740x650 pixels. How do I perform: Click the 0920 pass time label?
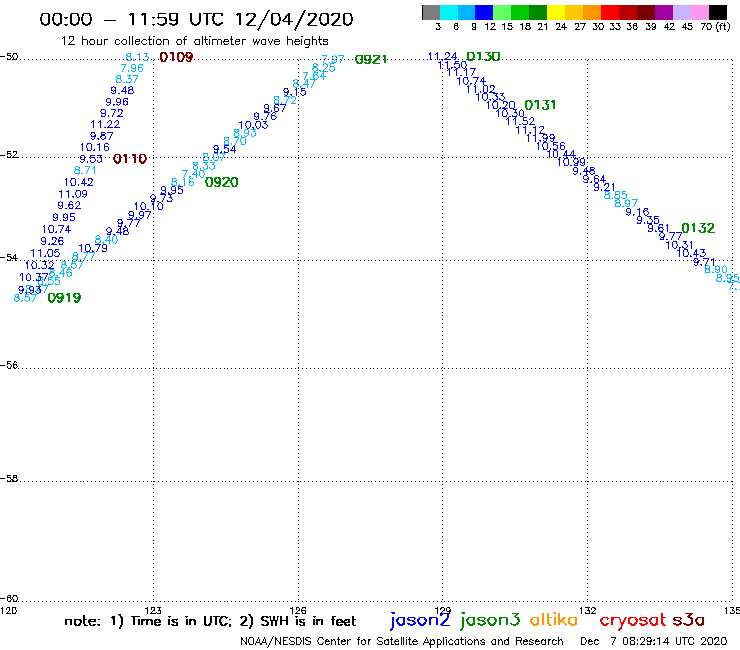221,182
